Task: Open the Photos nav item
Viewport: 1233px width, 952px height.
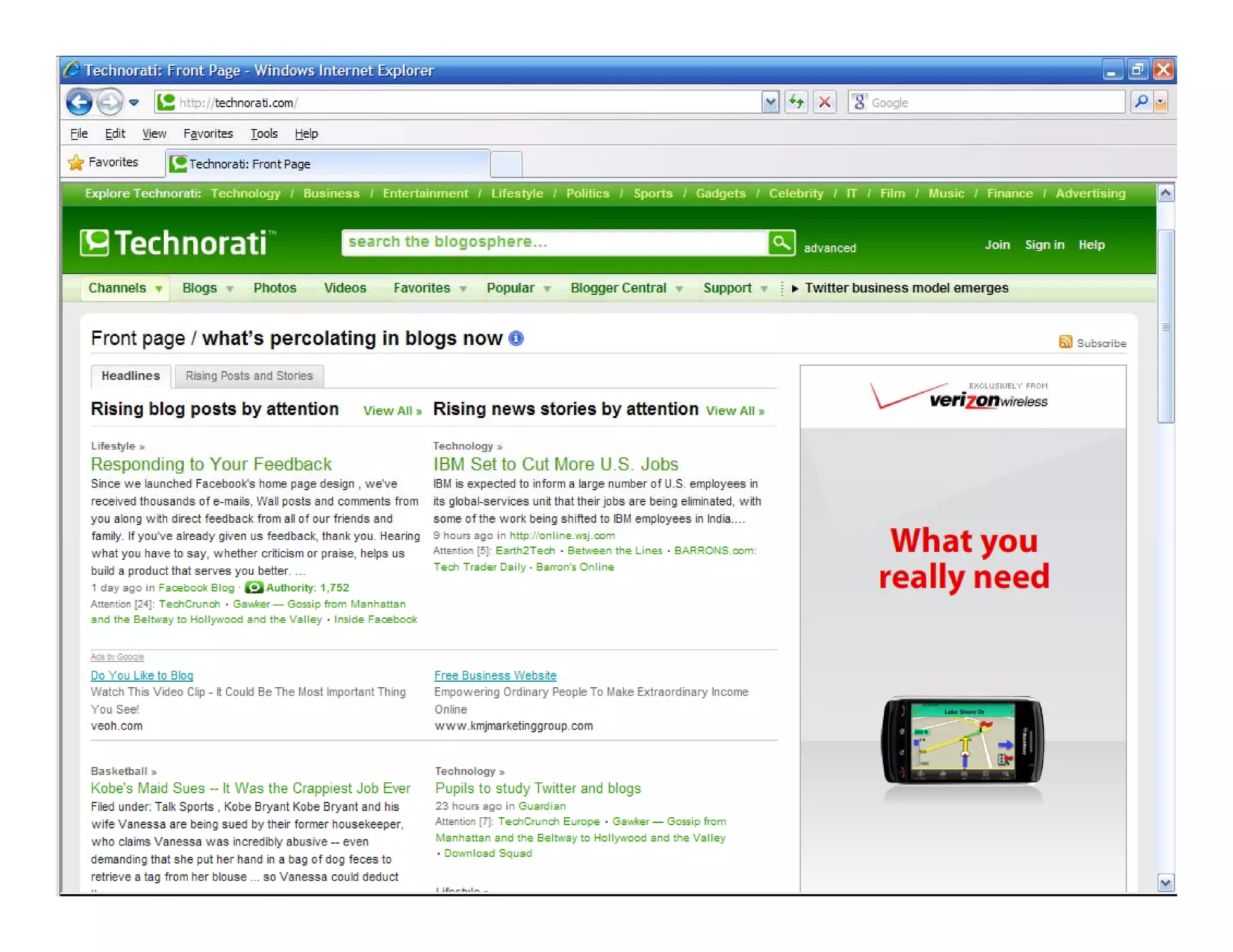Action: point(275,288)
